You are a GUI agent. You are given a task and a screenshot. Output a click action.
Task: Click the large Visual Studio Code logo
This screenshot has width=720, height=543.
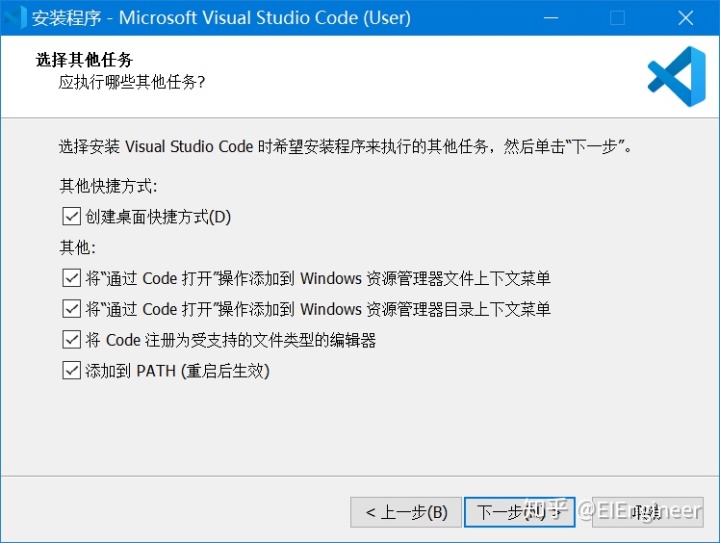tap(676, 76)
